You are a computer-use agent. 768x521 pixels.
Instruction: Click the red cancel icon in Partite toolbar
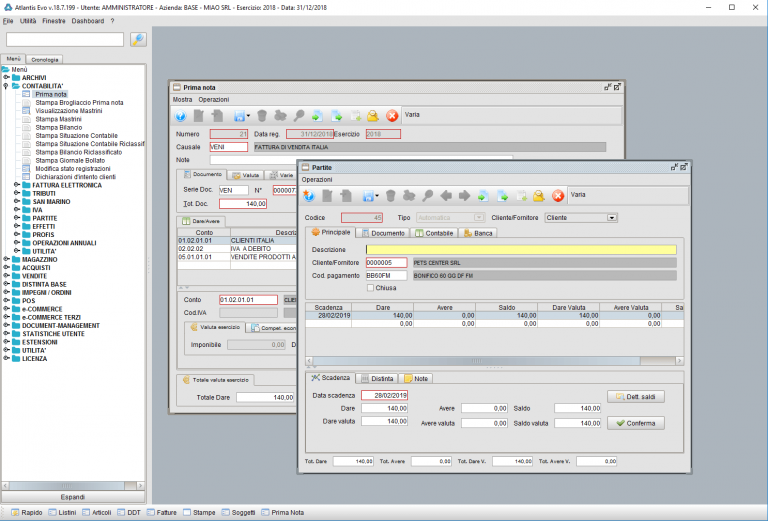tap(558, 196)
